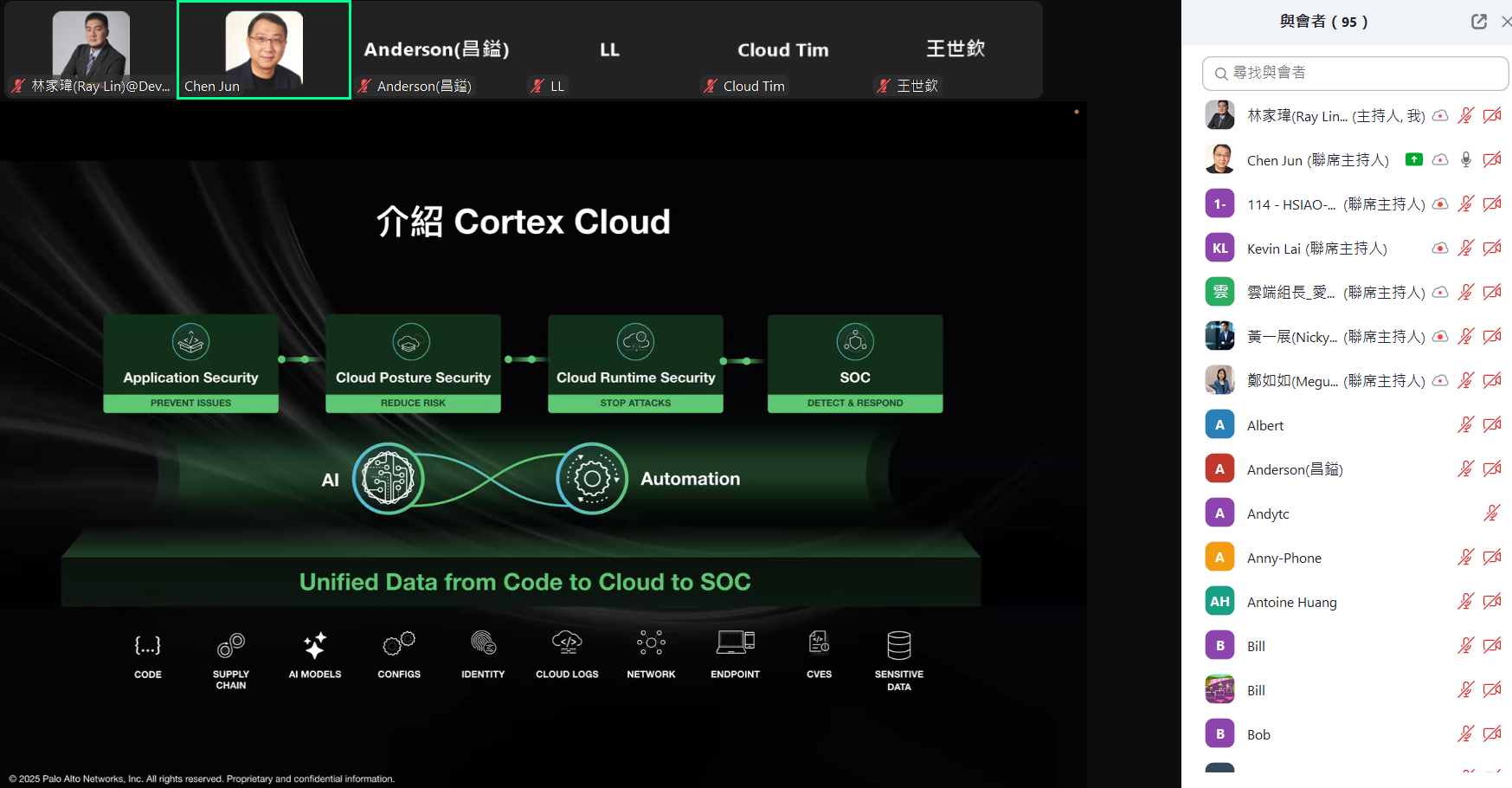Select 王世欽 participant video tile
The width and height of the screenshot is (1512, 788).
coord(955,50)
